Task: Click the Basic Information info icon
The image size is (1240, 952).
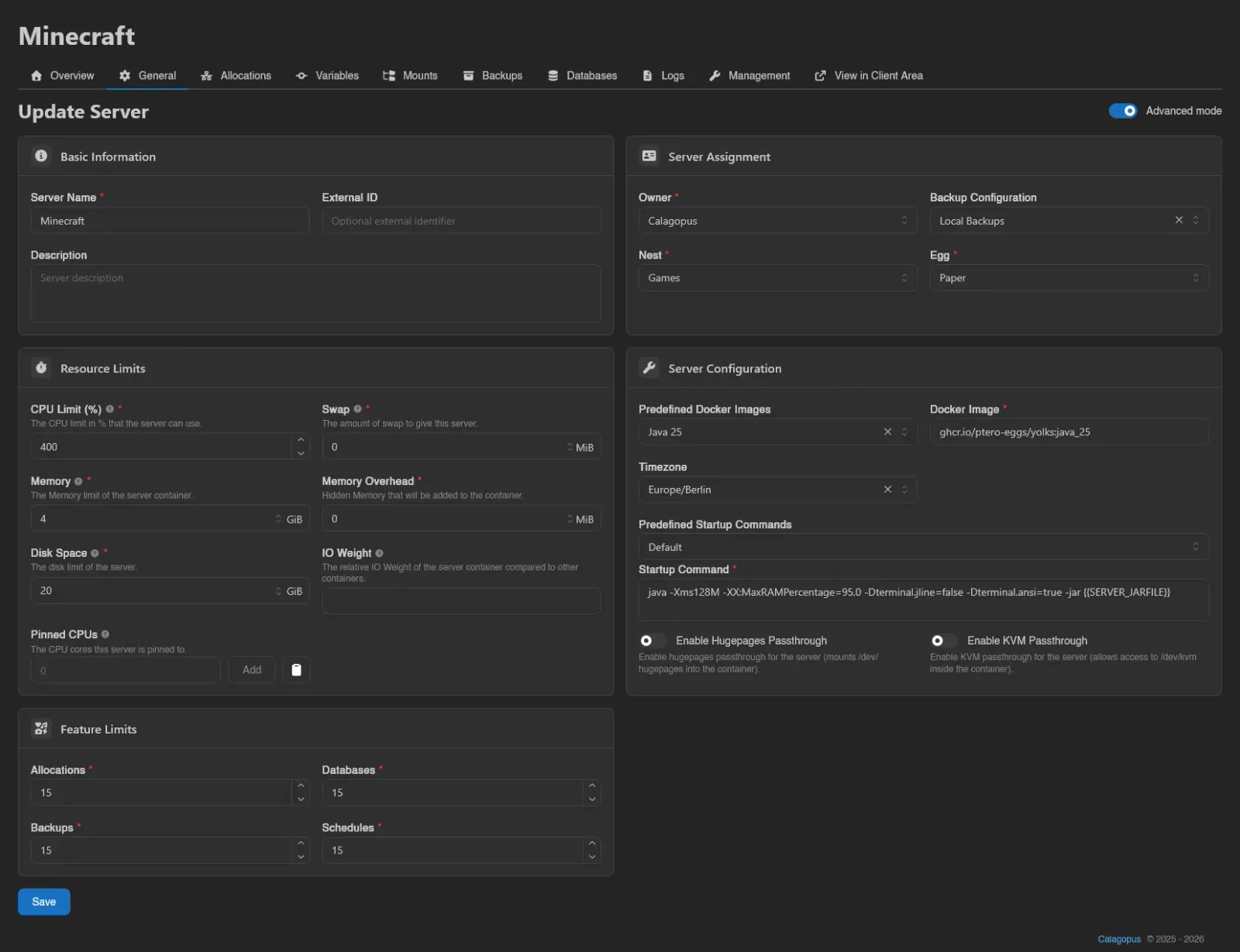Action: pyautogui.click(x=41, y=156)
